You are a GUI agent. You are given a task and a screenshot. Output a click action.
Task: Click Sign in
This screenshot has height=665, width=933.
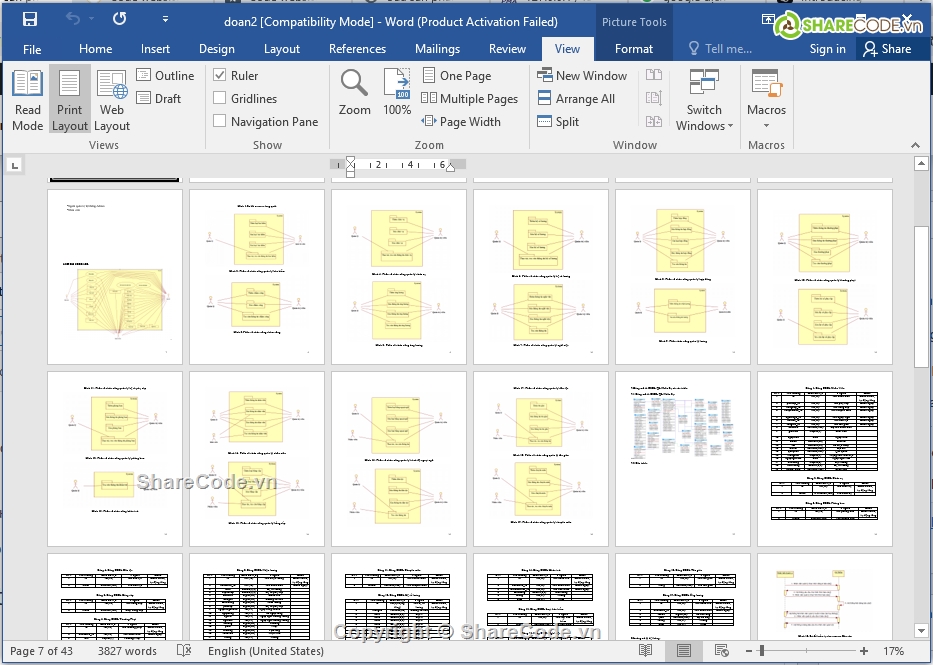click(827, 49)
